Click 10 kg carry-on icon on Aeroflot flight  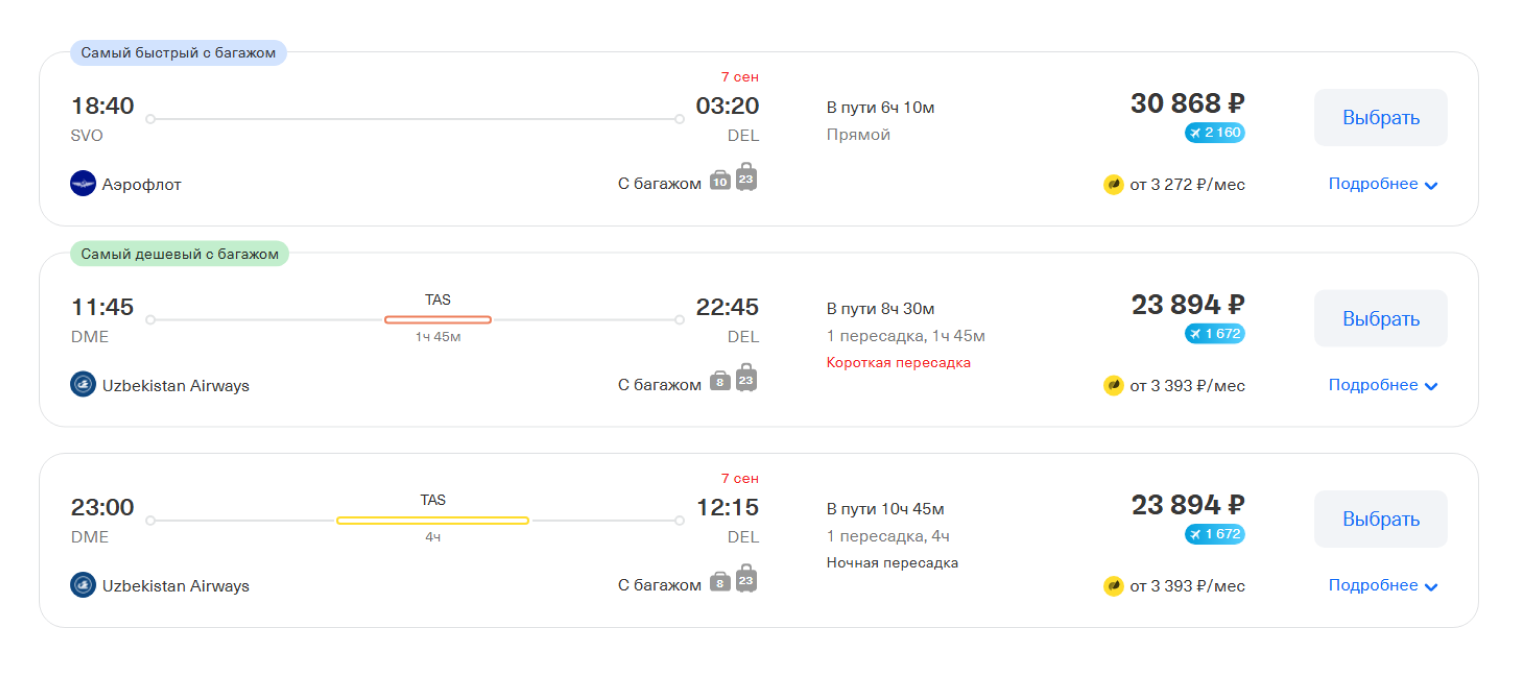tap(720, 181)
